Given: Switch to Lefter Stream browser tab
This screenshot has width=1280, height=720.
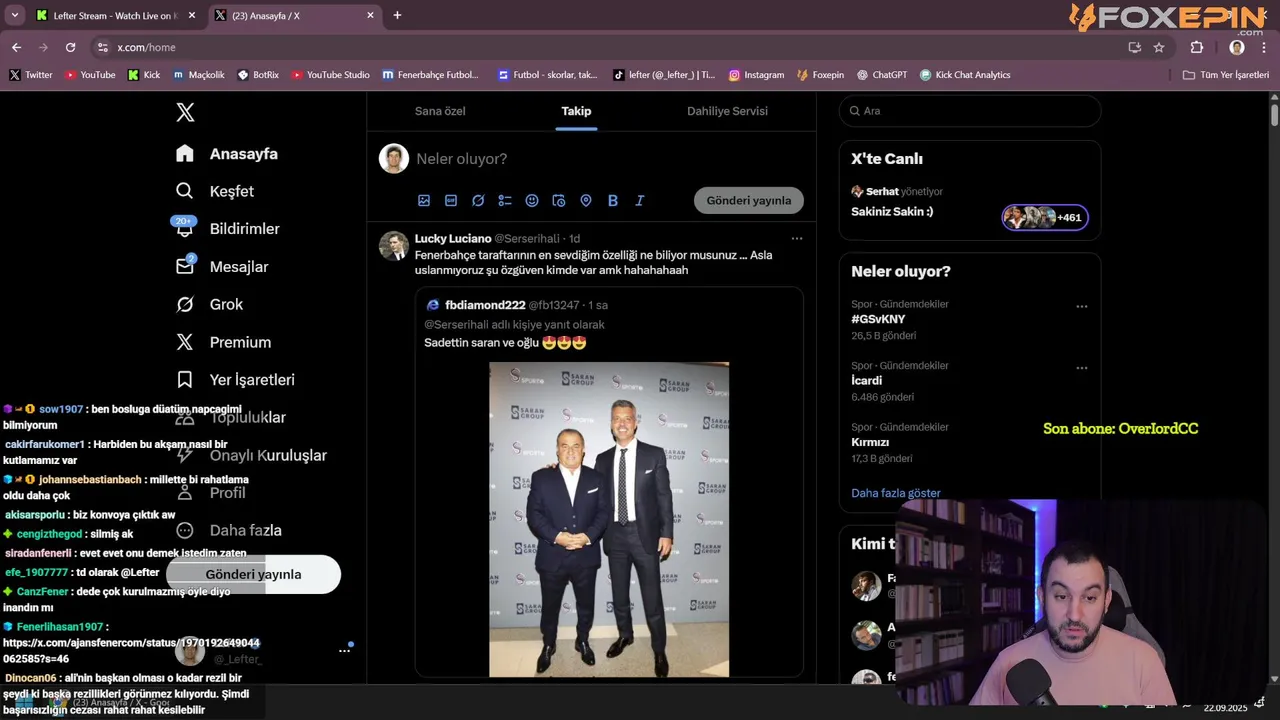Looking at the screenshot, I should [x=117, y=16].
